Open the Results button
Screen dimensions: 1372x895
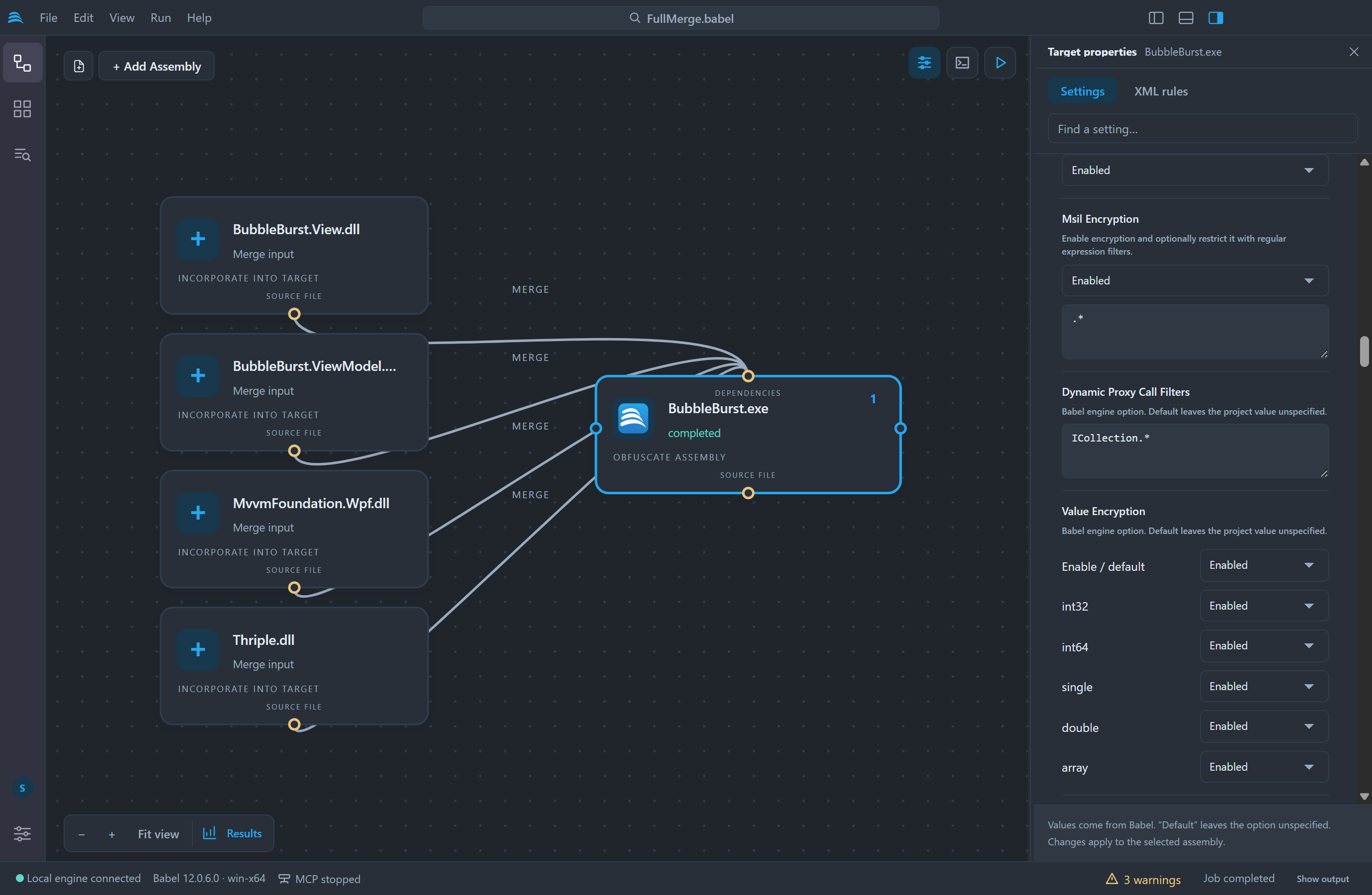233,834
